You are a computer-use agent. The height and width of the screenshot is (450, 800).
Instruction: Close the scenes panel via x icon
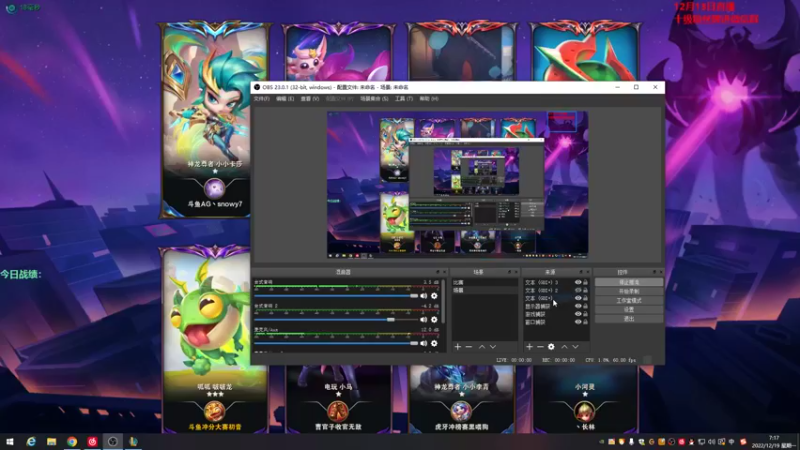coord(516,272)
